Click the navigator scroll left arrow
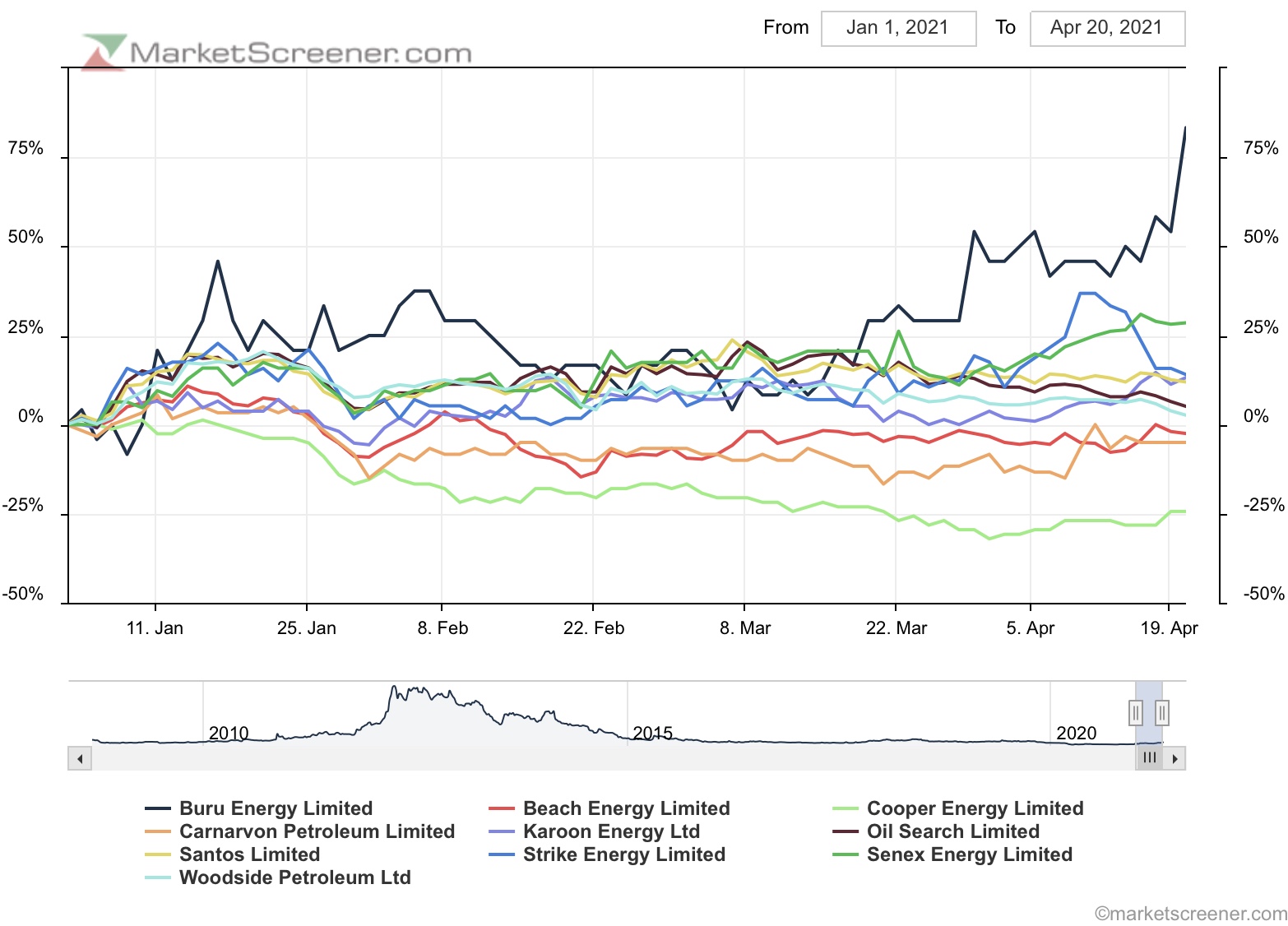This screenshot has width=1288, height=926. [x=80, y=758]
